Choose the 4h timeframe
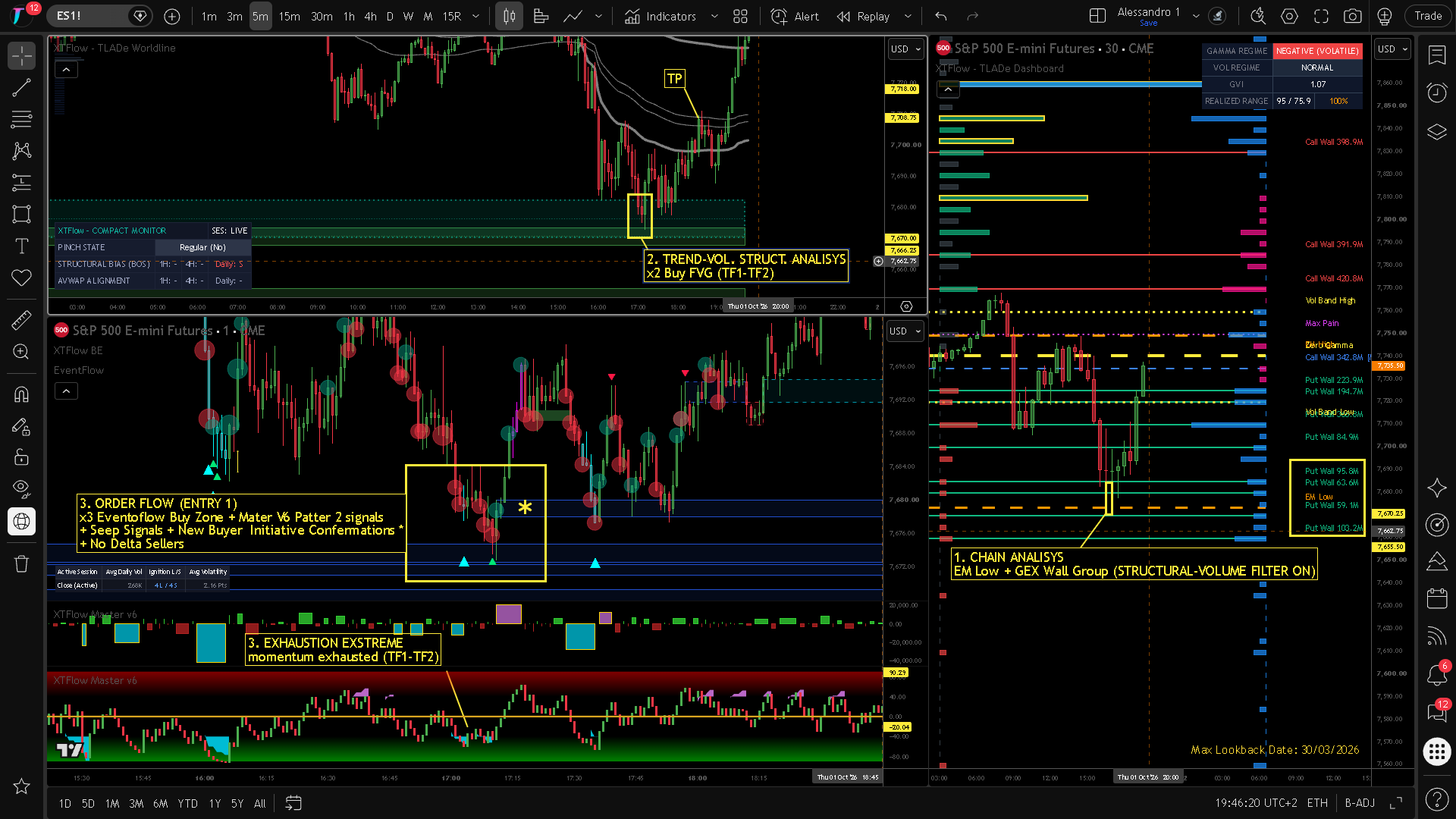Screen dimensions: 1456x819 [370, 16]
